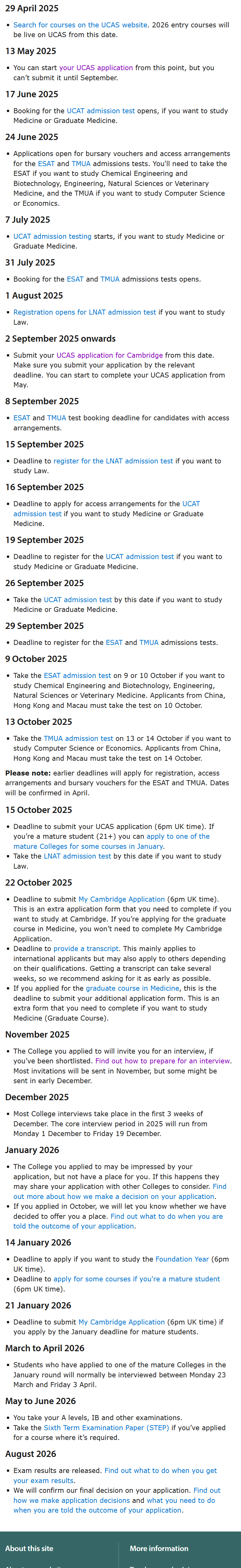Click "My Cambridge Application" link under 21 January
Image resolution: width=241 pixels, height=1568 pixels.
tap(121, 1321)
